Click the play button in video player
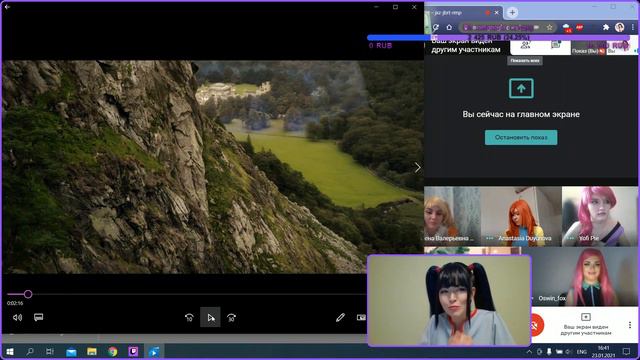Viewport: 640px width, 360px height. pos(210,318)
